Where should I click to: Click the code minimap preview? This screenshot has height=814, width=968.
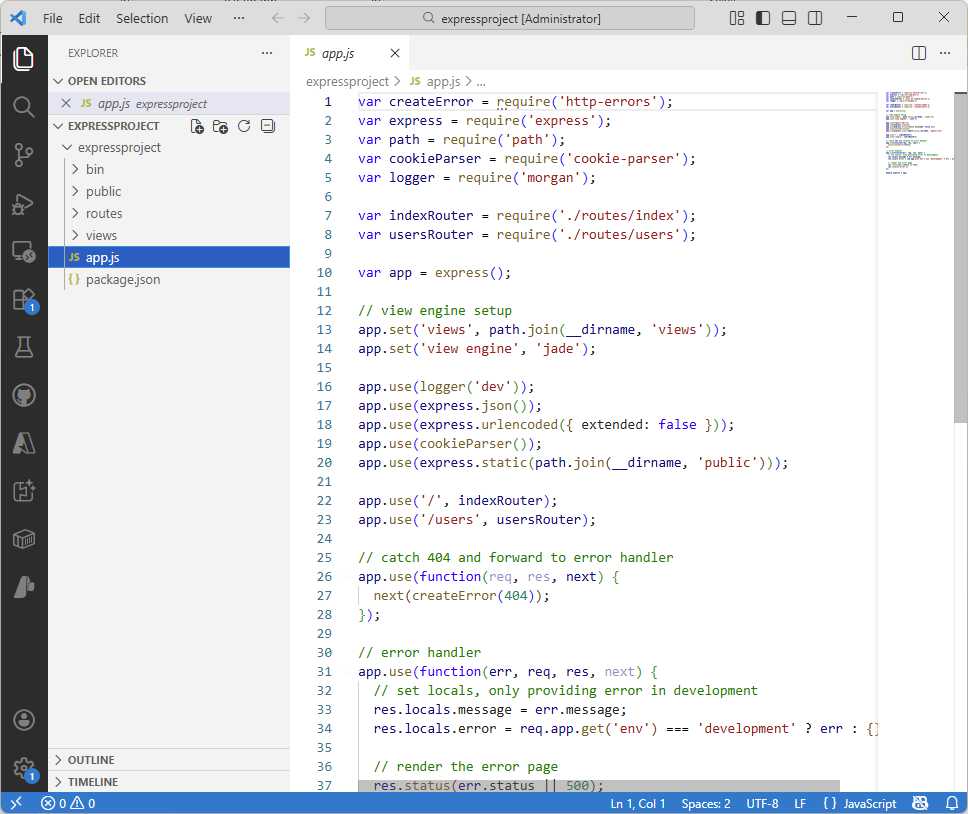point(917,133)
